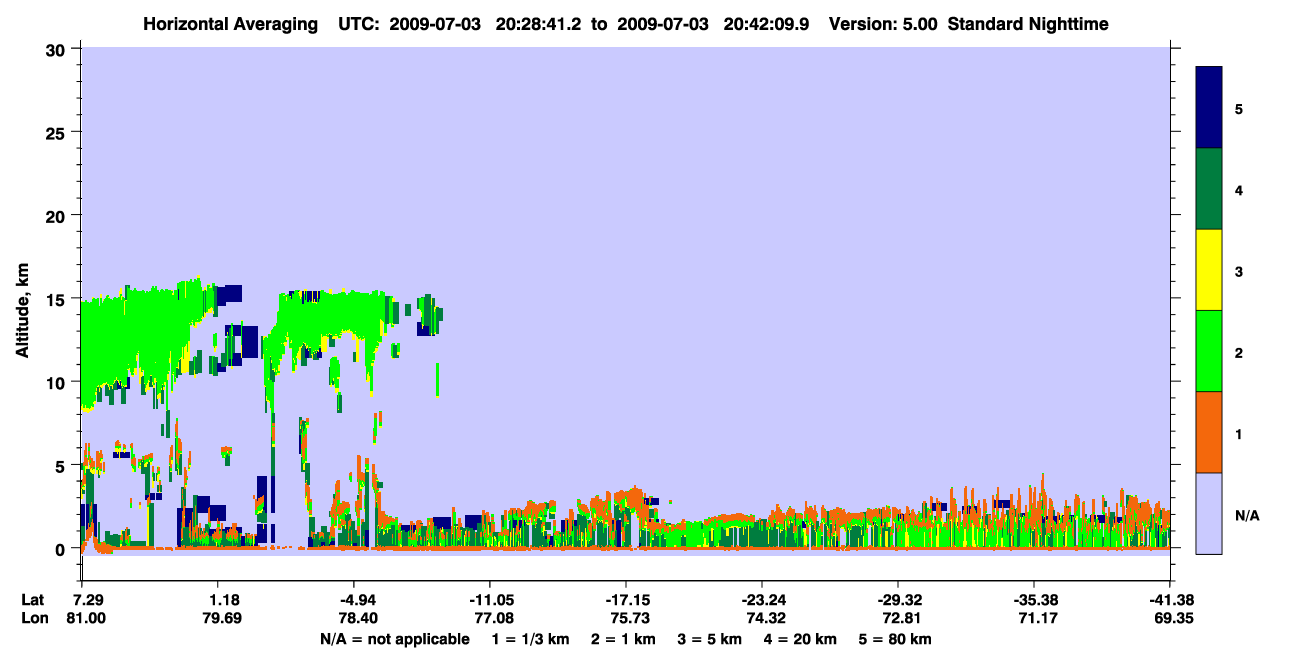Click the '5 = 80 km' legend text
Image resolution: width=1300 pixels, height=667 pixels.
click(895, 639)
